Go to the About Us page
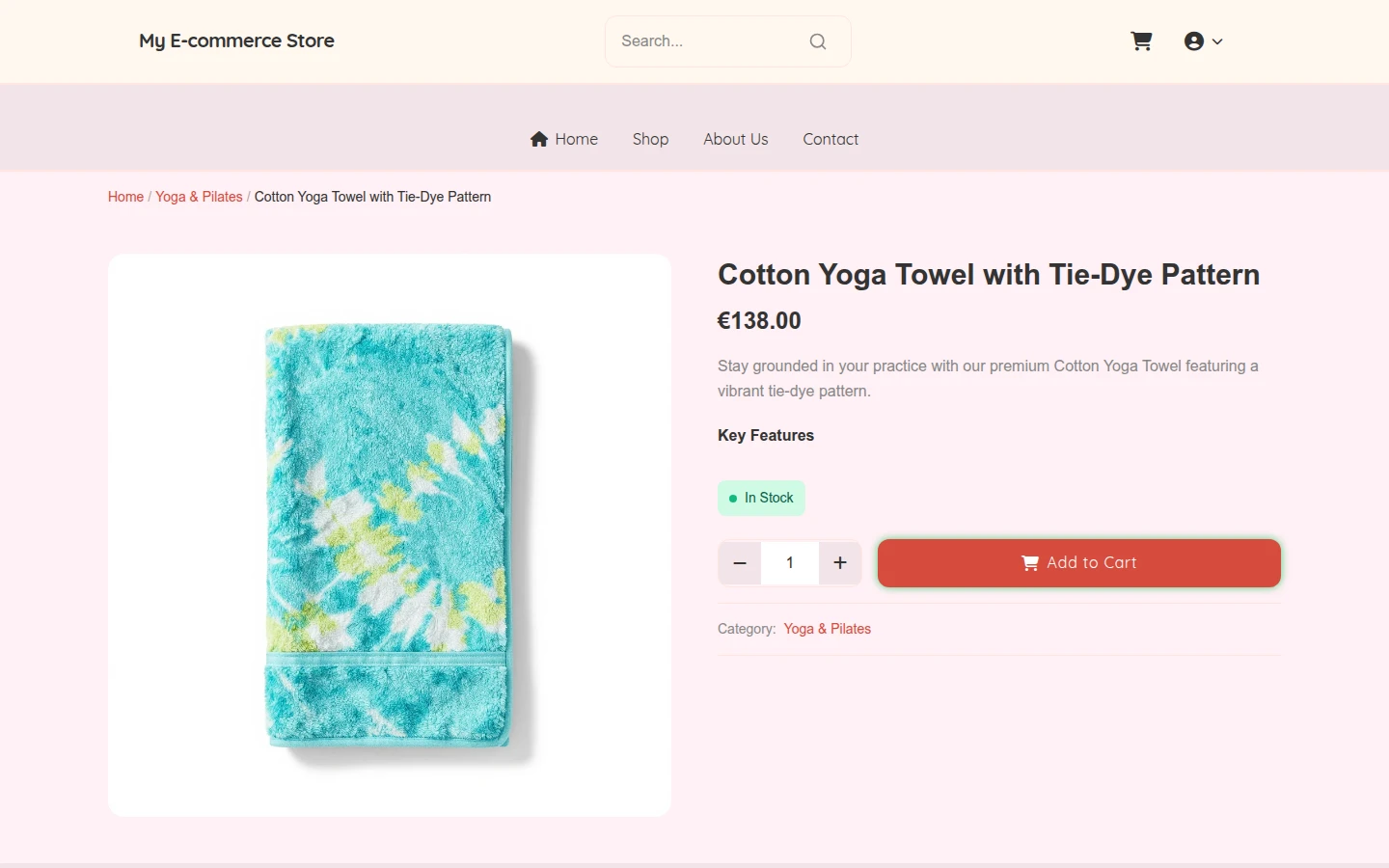The image size is (1389, 868). [736, 139]
